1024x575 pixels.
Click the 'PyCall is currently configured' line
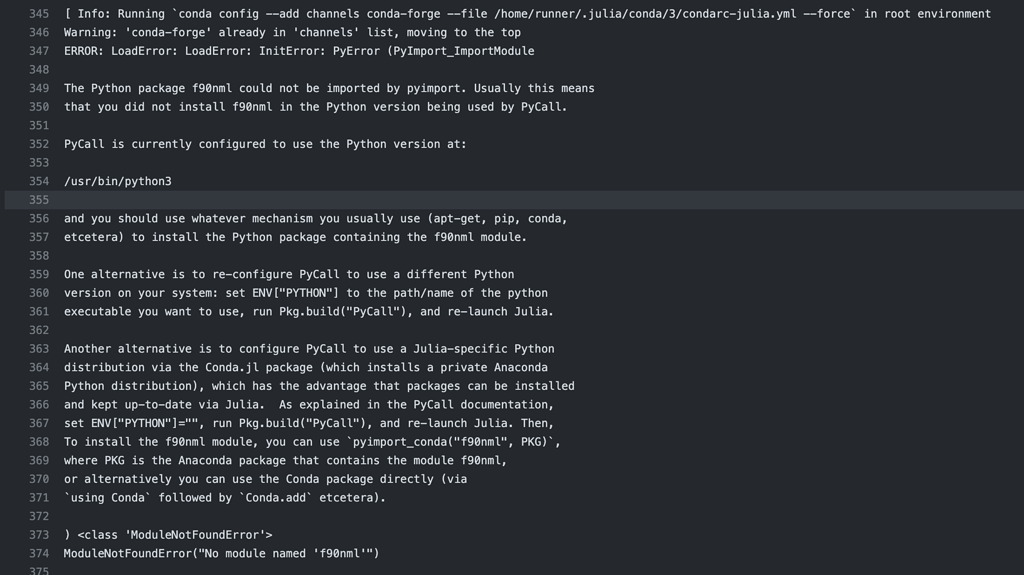265,144
